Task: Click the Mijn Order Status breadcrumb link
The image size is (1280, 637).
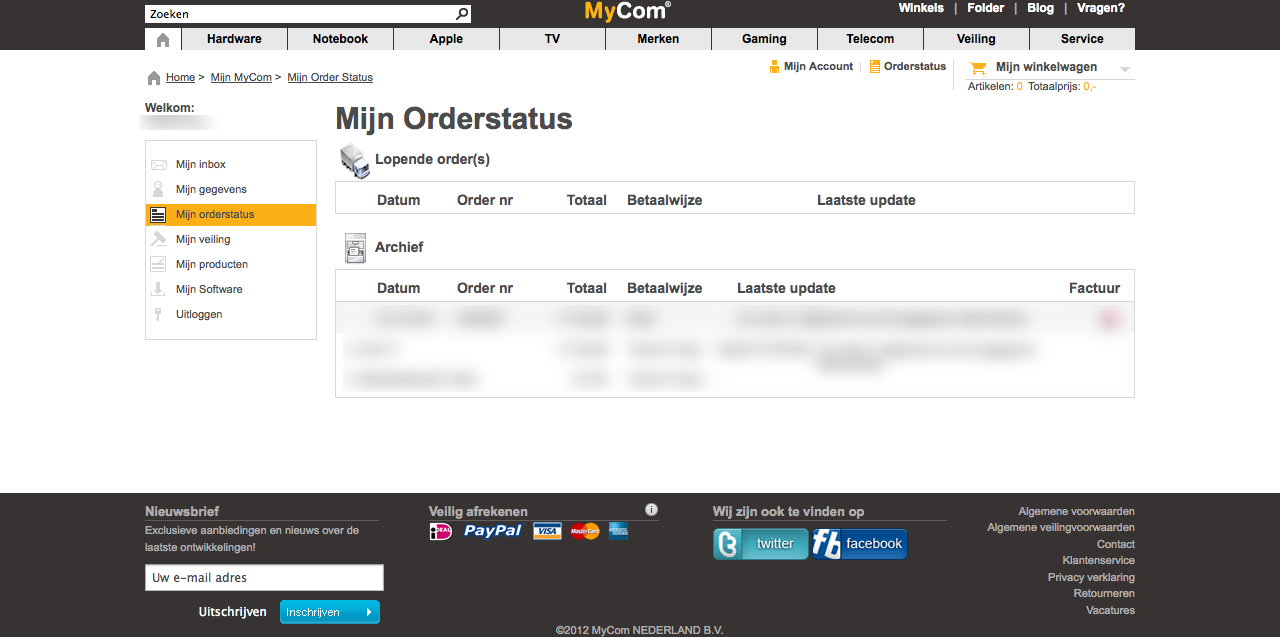Action: tap(330, 77)
